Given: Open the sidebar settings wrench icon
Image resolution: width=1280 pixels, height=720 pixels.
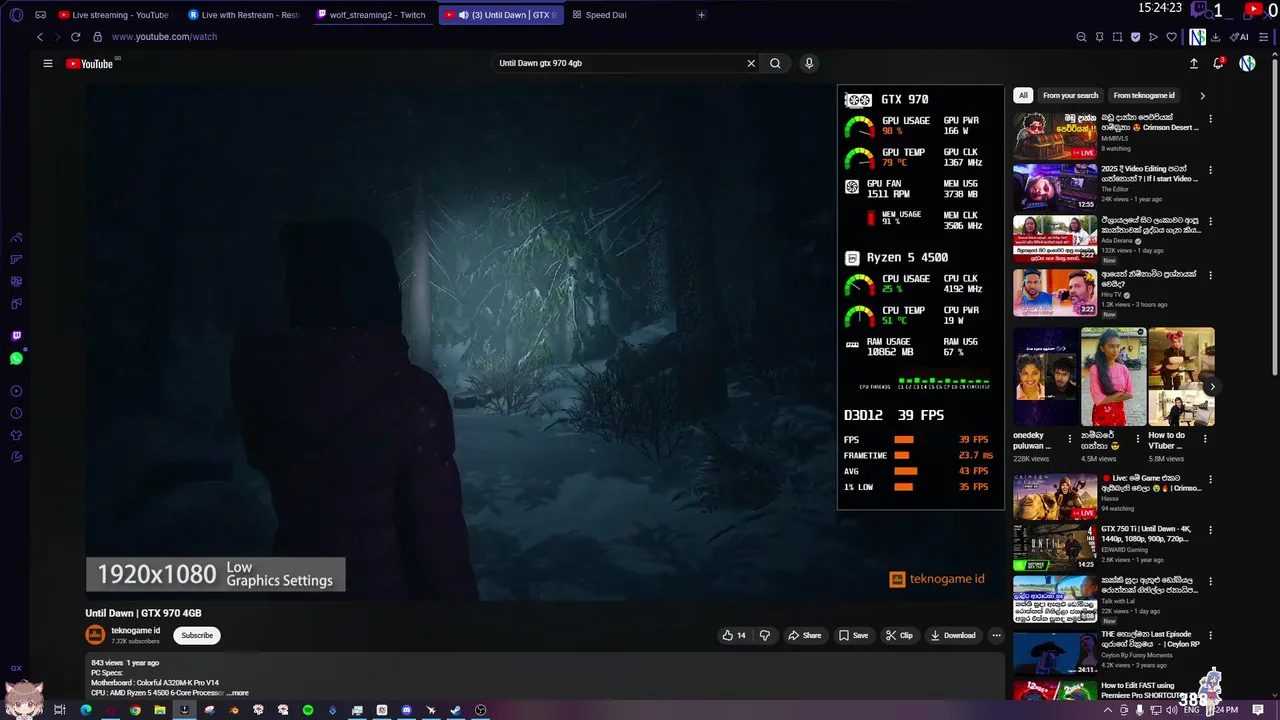Looking at the screenshot, I should 16,457.
